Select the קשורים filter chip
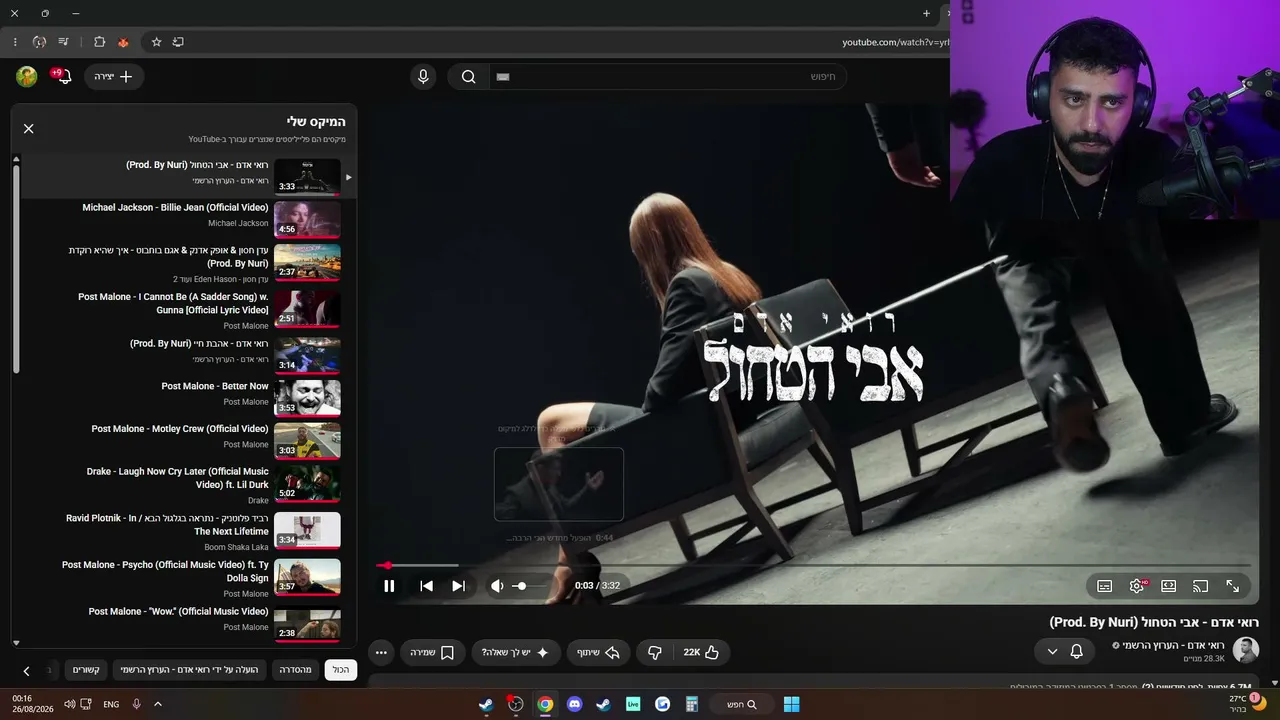Viewport: 1280px width, 720px height. pyautogui.click(x=86, y=670)
